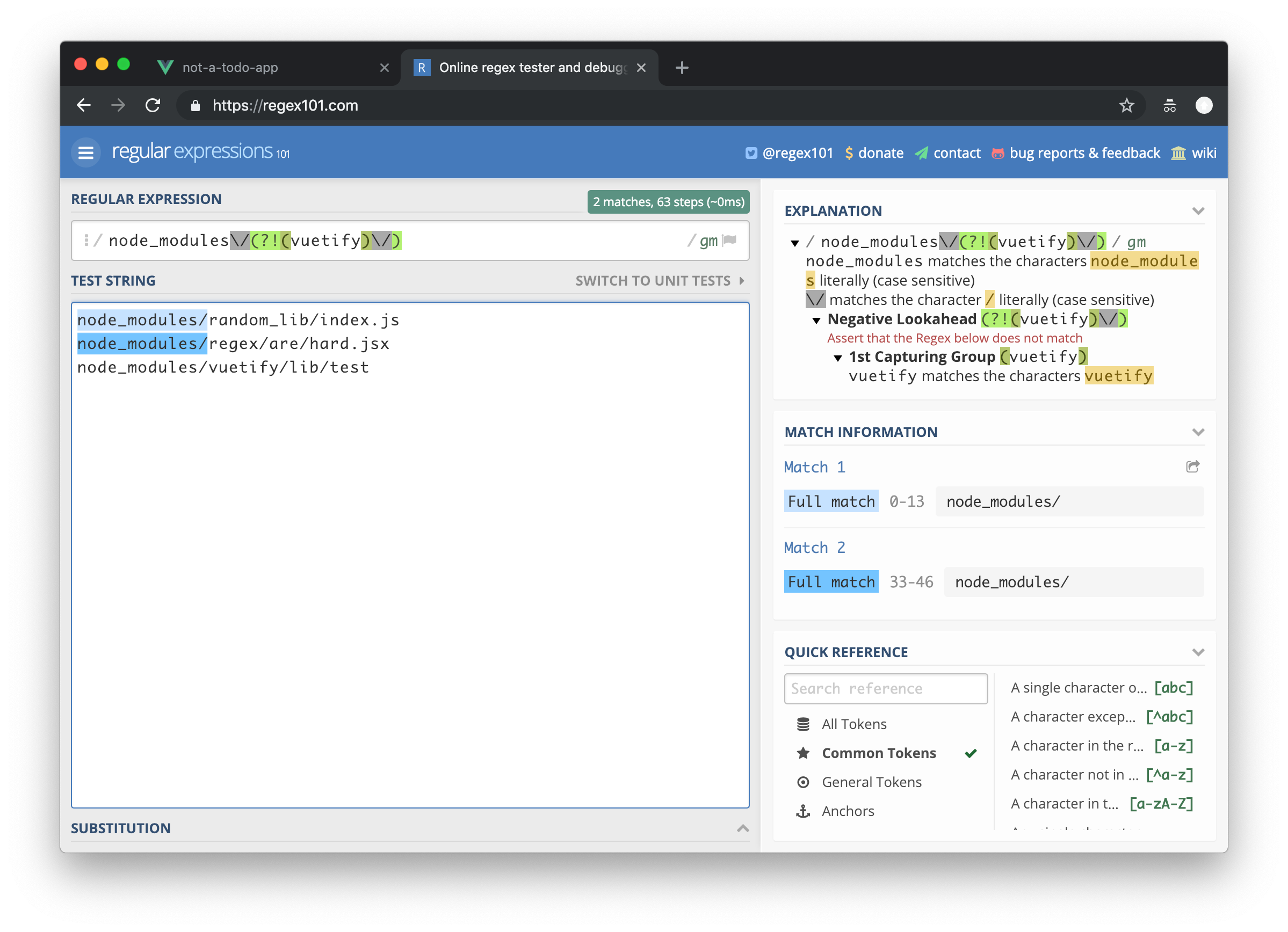Viewport: 1288px width, 932px height.
Task: Bookmark this page with the star icon
Action: (x=1126, y=105)
